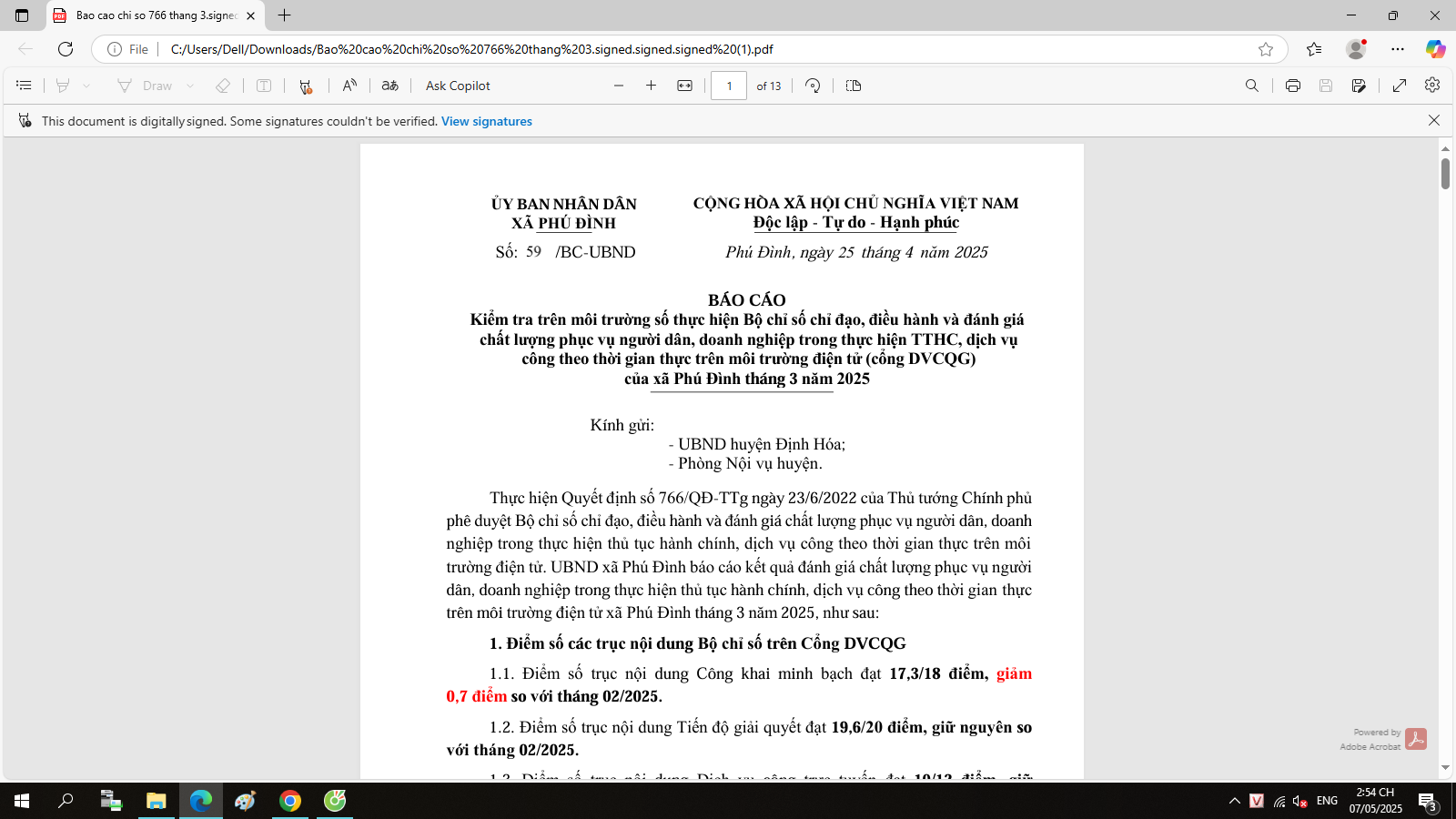Viewport: 1456px width, 819px height.
Task: Click the Print icon
Action: 1292,86
